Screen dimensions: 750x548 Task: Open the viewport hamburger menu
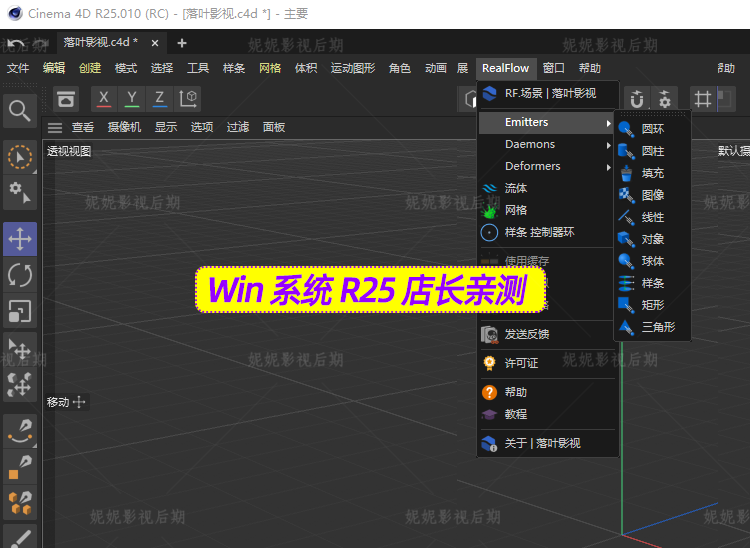[55, 127]
